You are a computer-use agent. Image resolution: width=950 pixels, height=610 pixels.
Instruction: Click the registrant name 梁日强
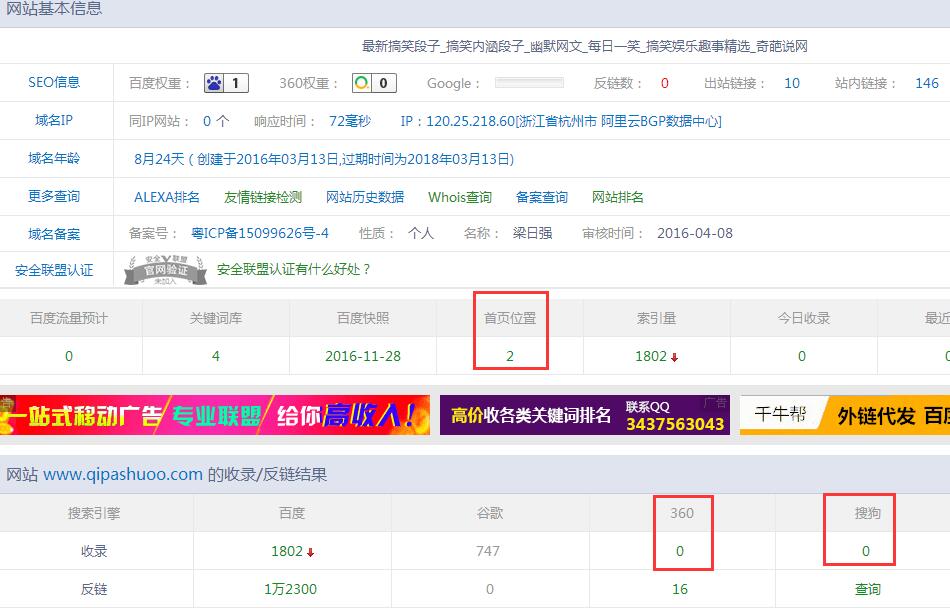point(532,233)
